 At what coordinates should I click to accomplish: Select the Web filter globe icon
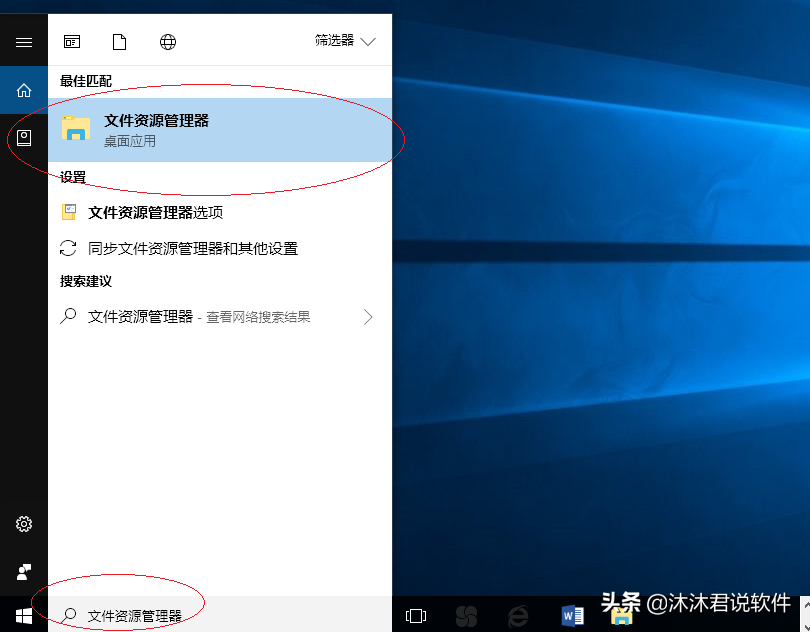167,41
